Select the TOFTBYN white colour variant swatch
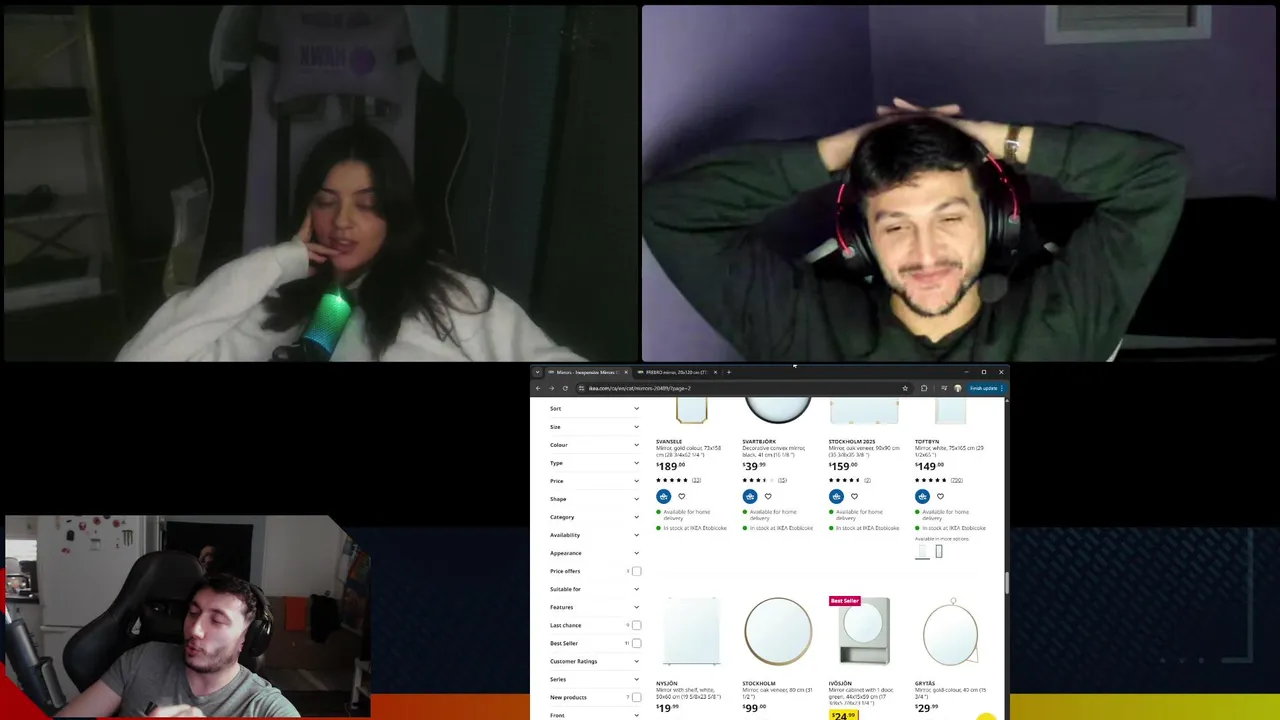This screenshot has width=1280, height=720. pos(922,551)
